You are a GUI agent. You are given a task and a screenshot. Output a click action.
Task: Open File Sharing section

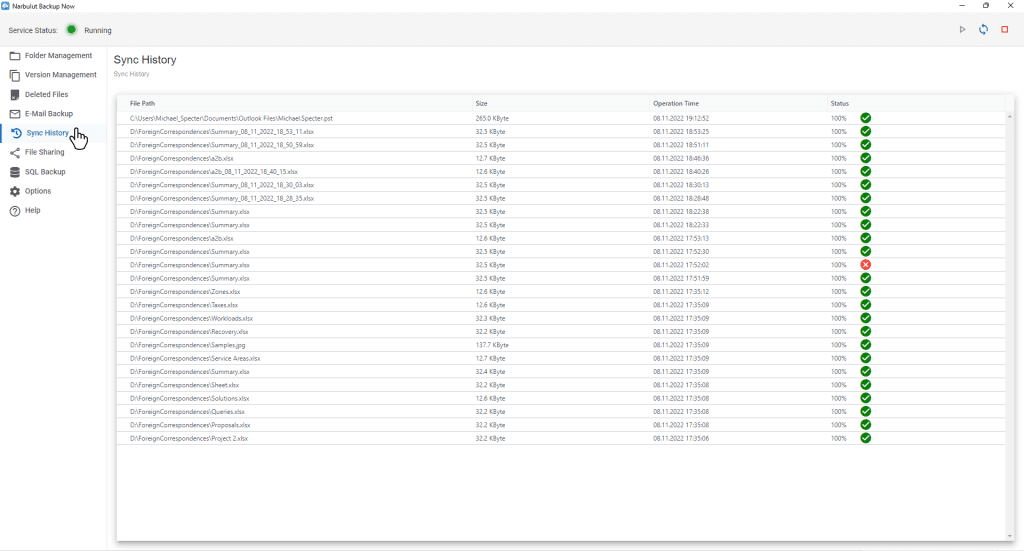(44, 152)
